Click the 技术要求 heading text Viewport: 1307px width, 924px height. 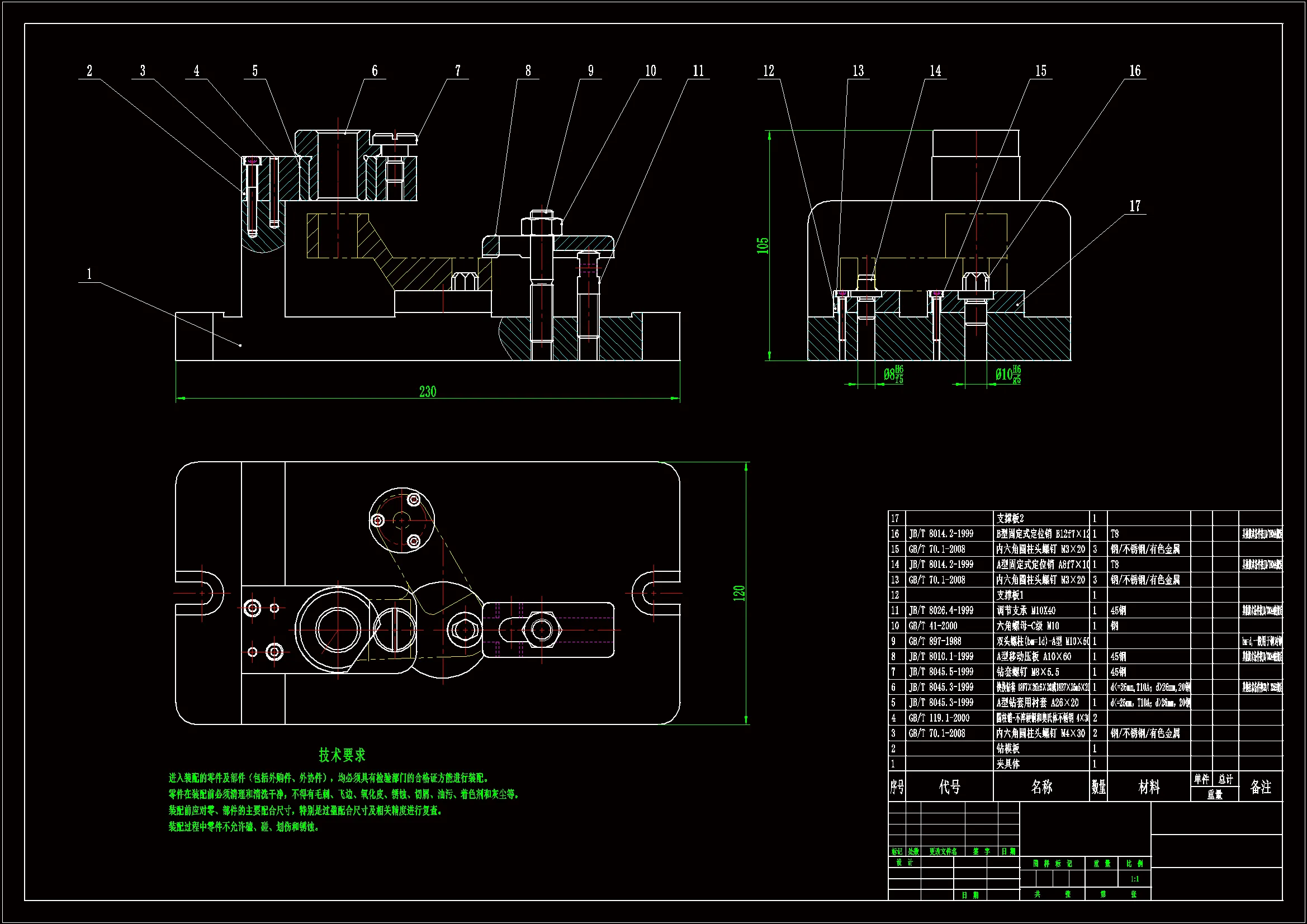coord(342,756)
